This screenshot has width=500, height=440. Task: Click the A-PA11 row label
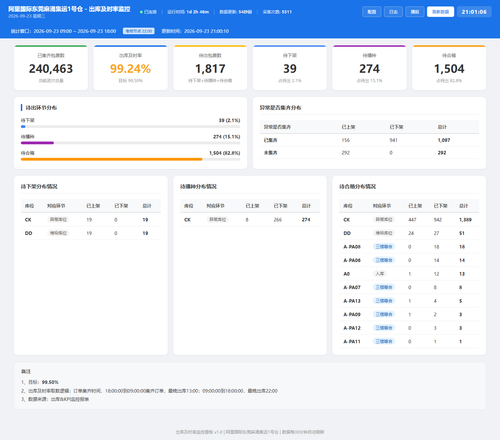[x=352, y=342]
